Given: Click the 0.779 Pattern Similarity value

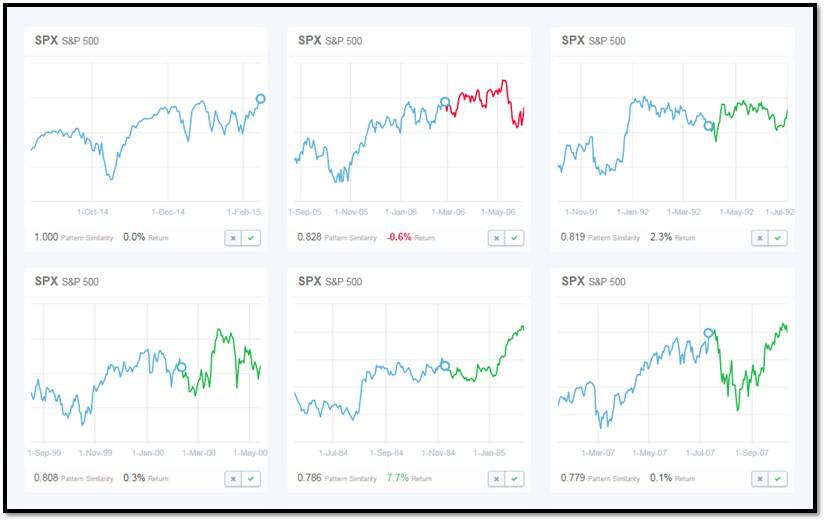Looking at the screenshot, I should 574,478.
